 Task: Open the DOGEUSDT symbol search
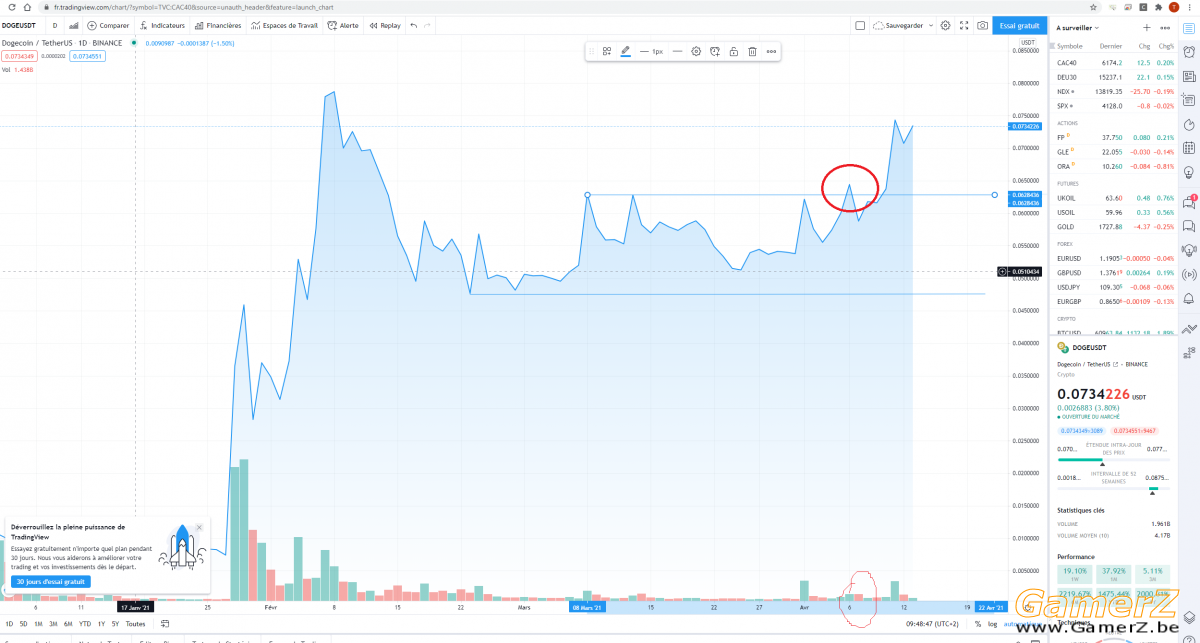point(20,25)
